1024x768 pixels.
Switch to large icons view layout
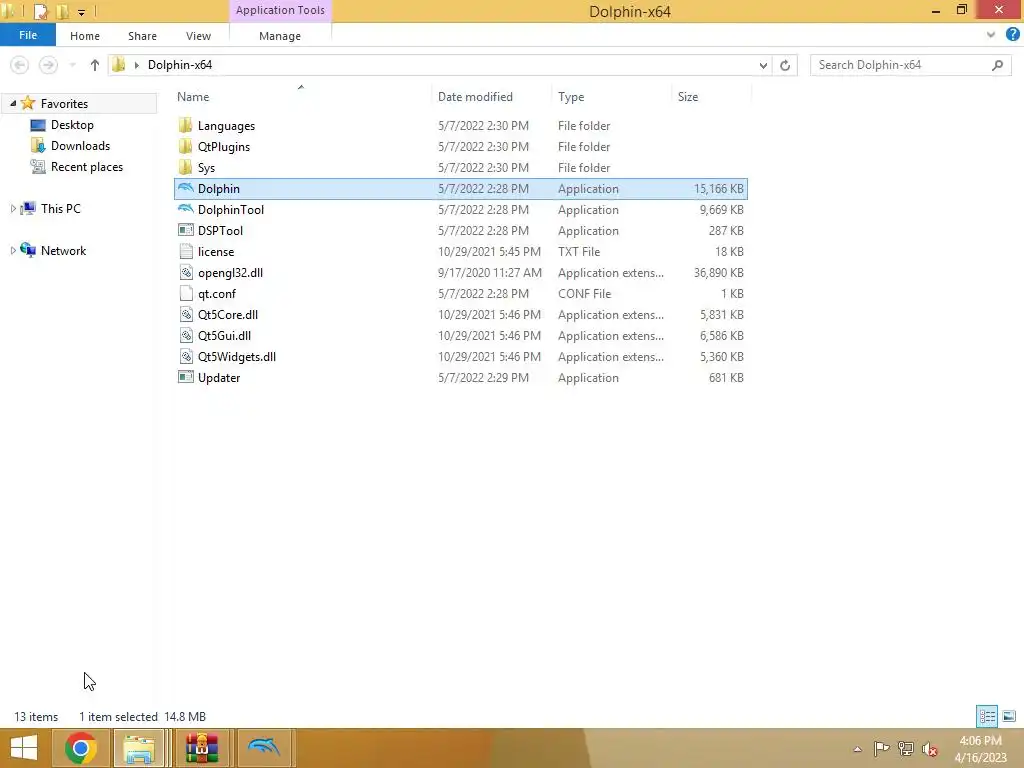click(x=1009, y=716)
